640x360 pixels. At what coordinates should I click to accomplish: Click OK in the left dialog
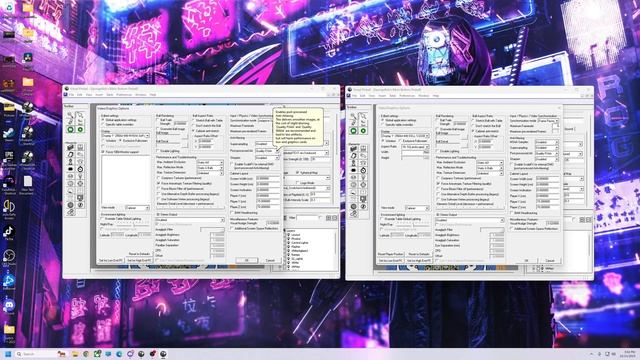pos(247,260)
